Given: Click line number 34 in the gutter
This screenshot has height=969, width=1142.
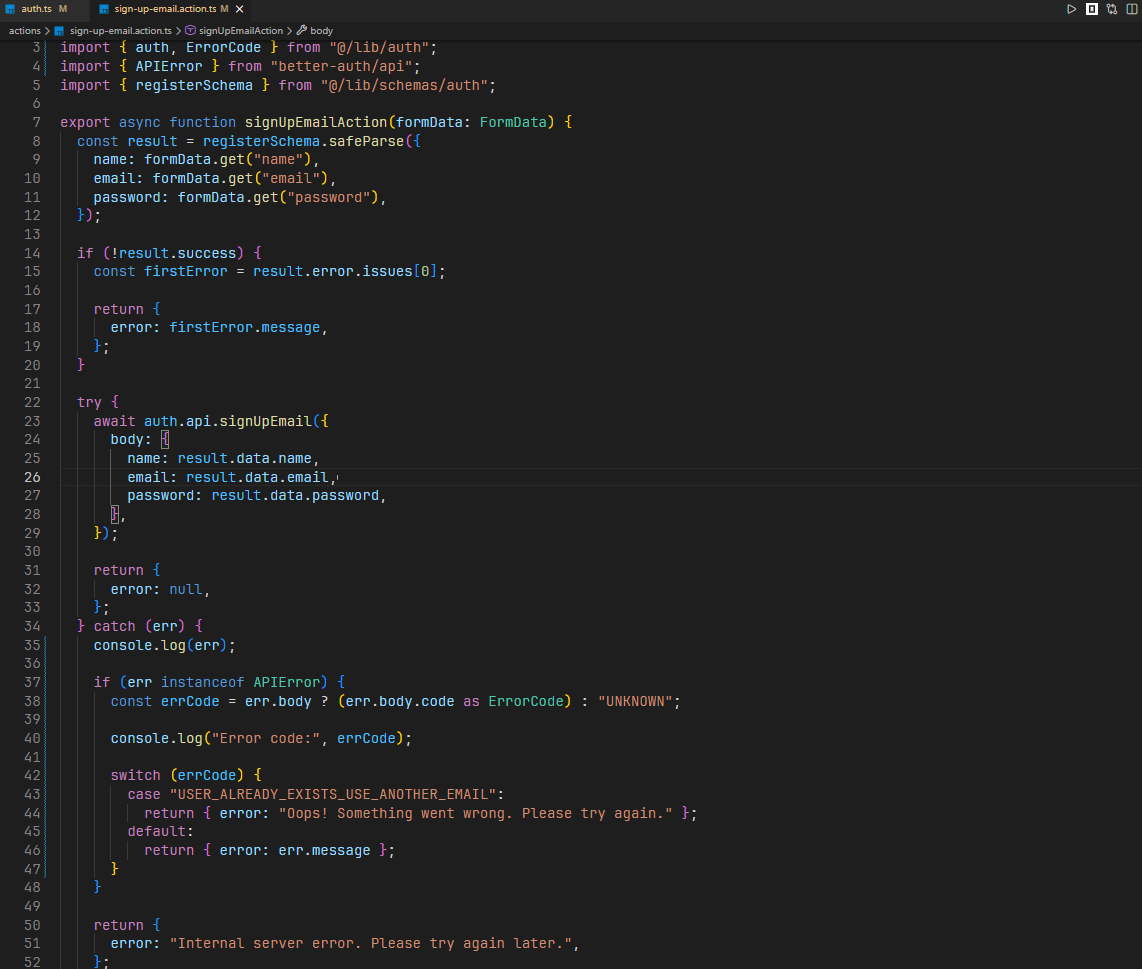Looking at the screenshot, I should coord(32,627).
